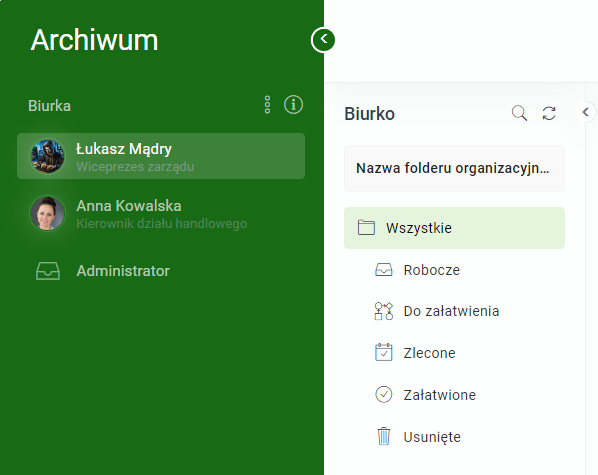Viewport: 598px width, 475px height.
Task: Click the Archiwum heading
Action: (x=94, y=40)
